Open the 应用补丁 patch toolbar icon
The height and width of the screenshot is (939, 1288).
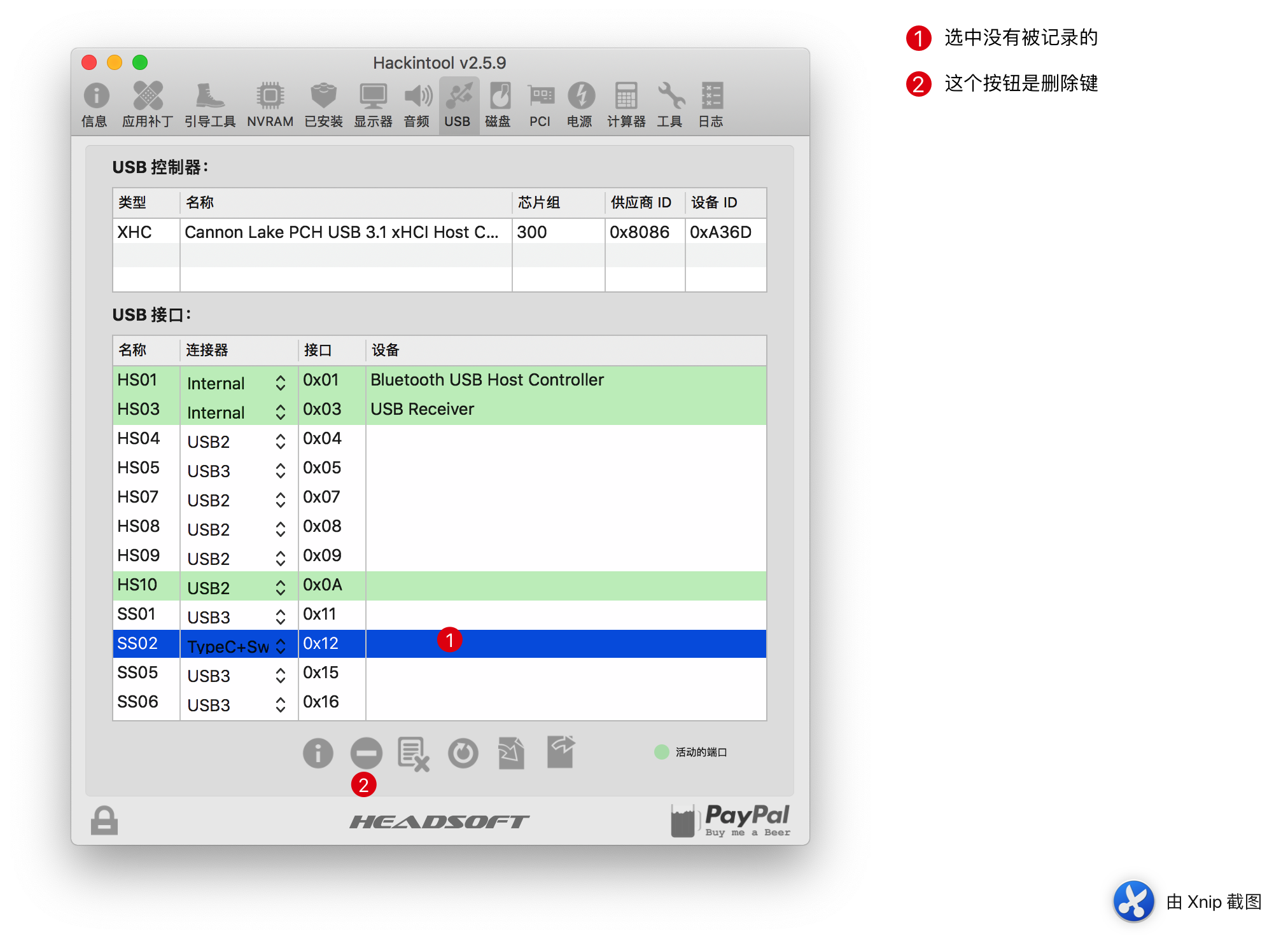click(x=148, y=105)
